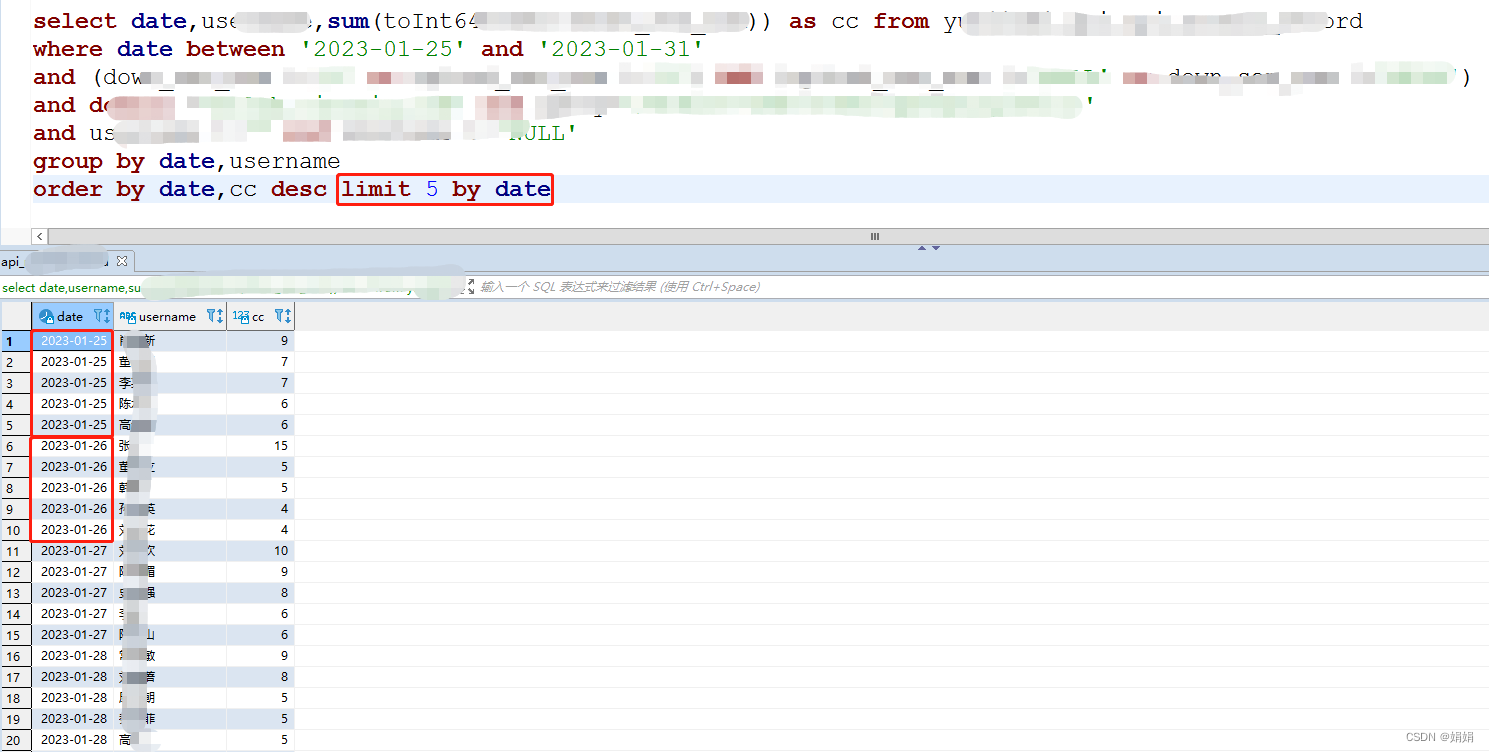This screenshot has width=1489, height=752.
Task: Click the editor horizontal scrollbar thumb
Action: click(875, 237)
